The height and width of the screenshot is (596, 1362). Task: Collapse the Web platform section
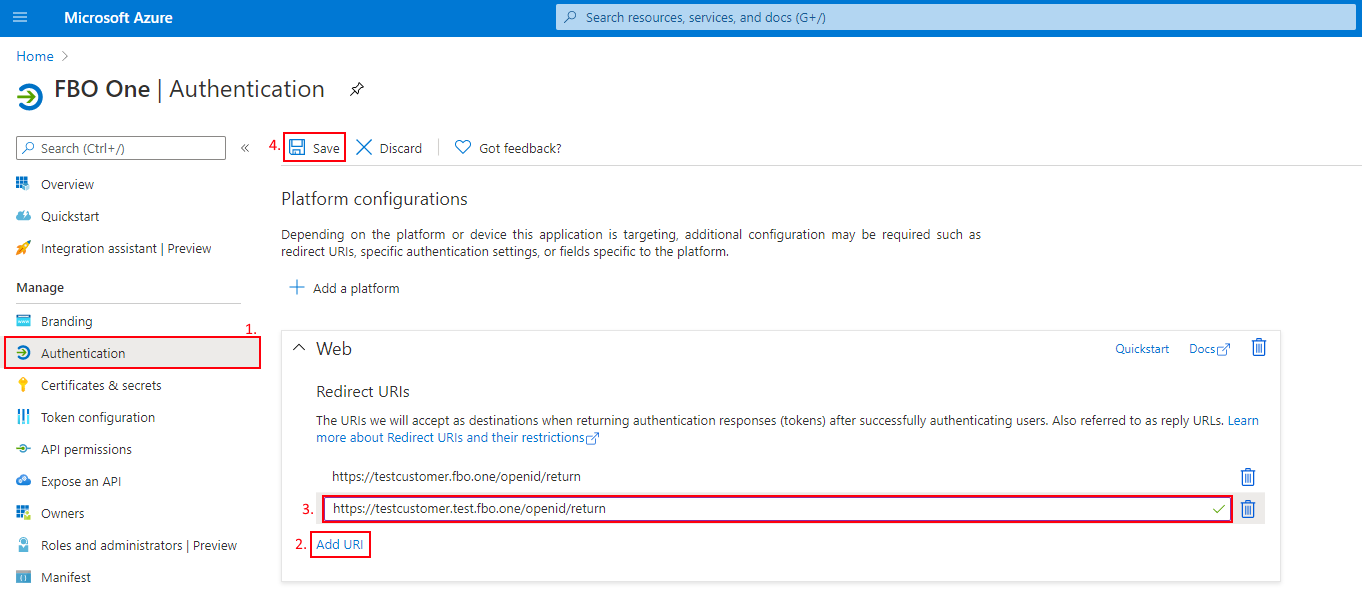pyautogui.click(x=298, y=348)
